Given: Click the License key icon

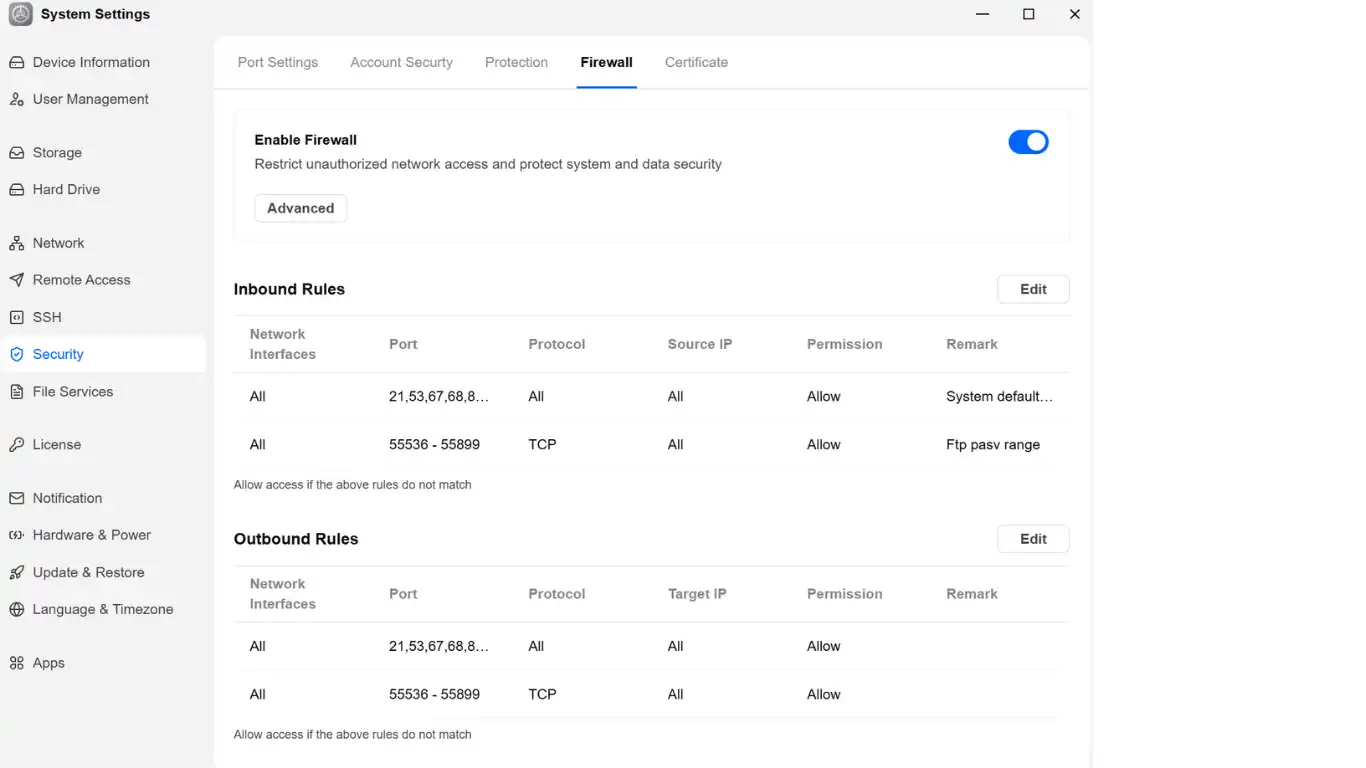Looking at the screenshot, I should click(x=16, y=445).
